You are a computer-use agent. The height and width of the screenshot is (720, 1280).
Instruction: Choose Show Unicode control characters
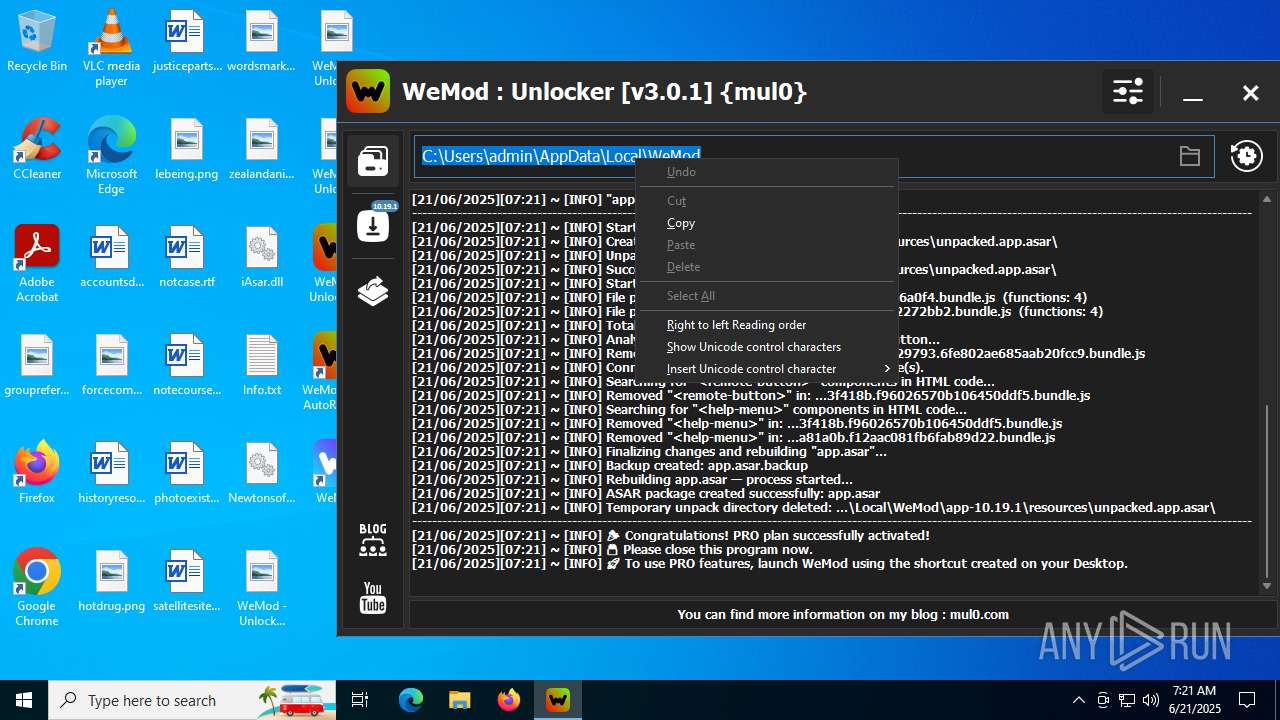767,347
